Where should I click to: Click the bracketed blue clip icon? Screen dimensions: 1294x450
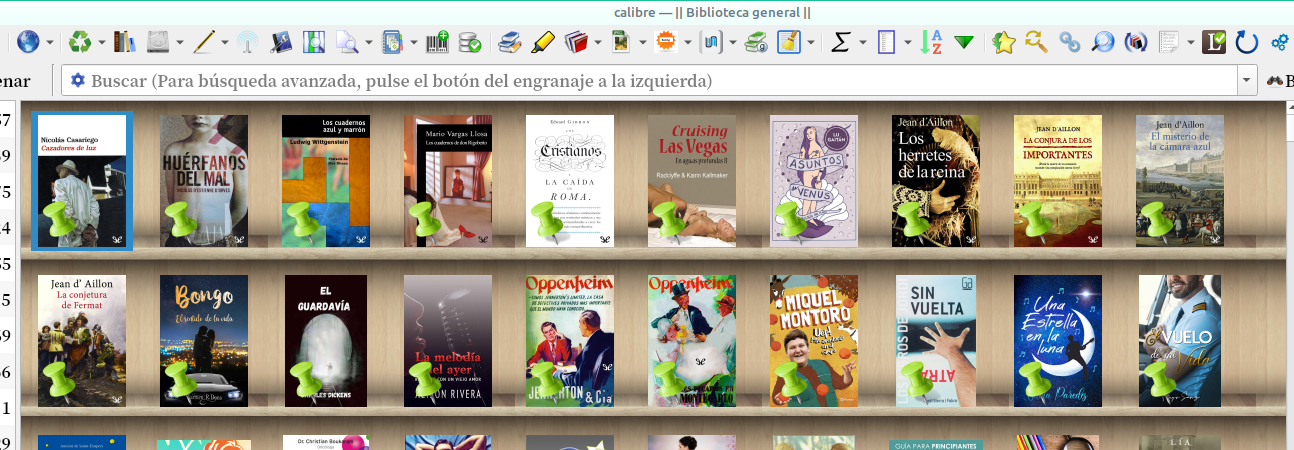click(711, 42)
